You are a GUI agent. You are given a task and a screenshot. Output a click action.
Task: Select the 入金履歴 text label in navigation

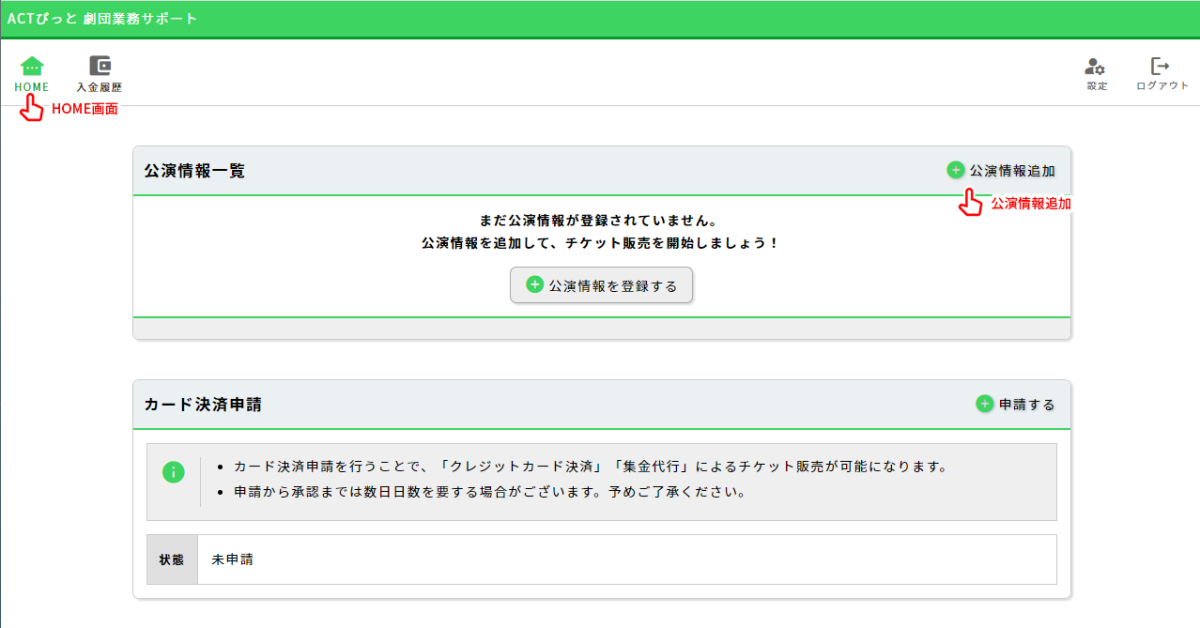[x=100, y=87]
